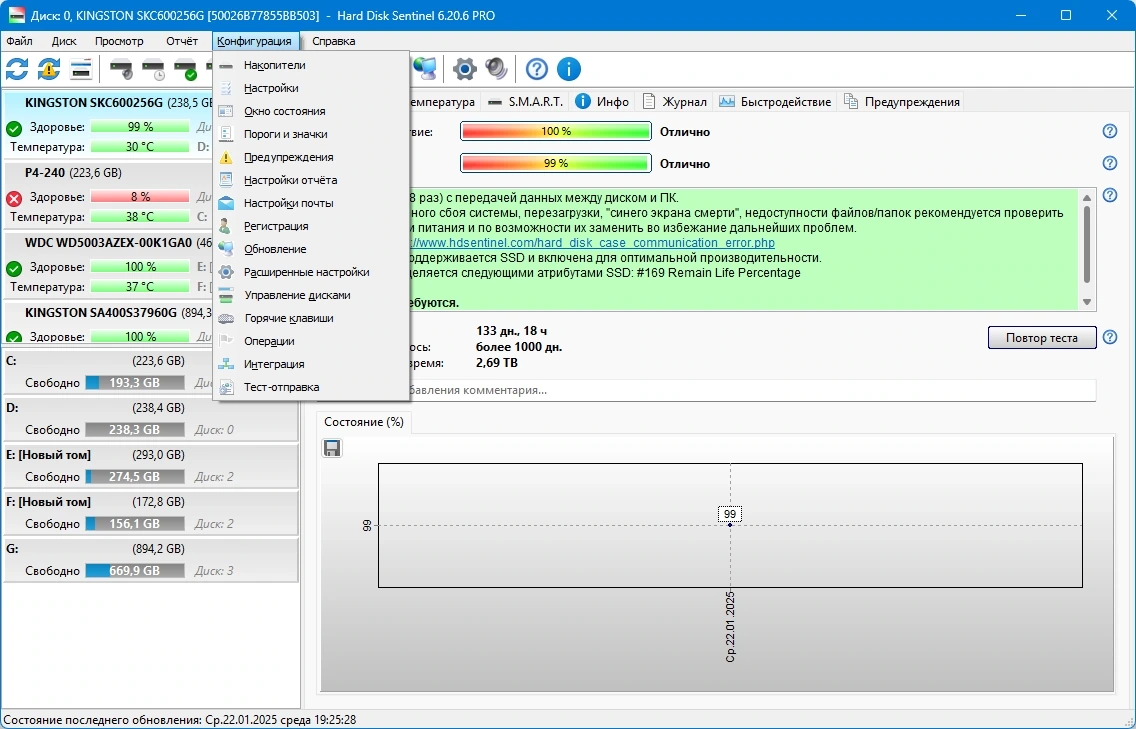Choose the Регистрация menu entry
Image resolution: width=1136 pixels, height=729 pixels.
click(311, 226)
